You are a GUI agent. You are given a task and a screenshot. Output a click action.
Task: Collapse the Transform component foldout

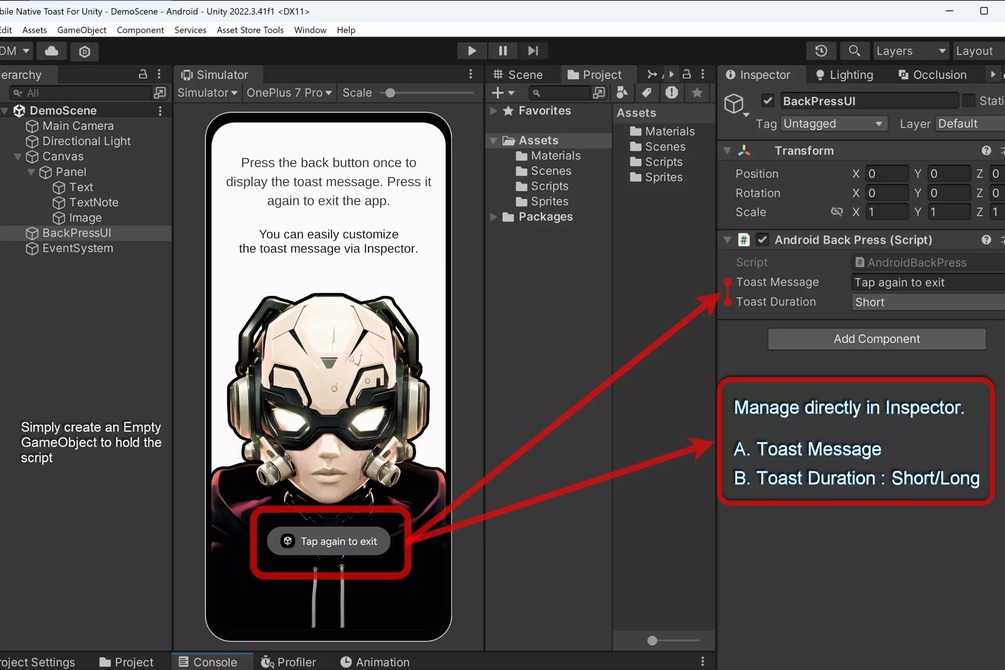[727, 151]
